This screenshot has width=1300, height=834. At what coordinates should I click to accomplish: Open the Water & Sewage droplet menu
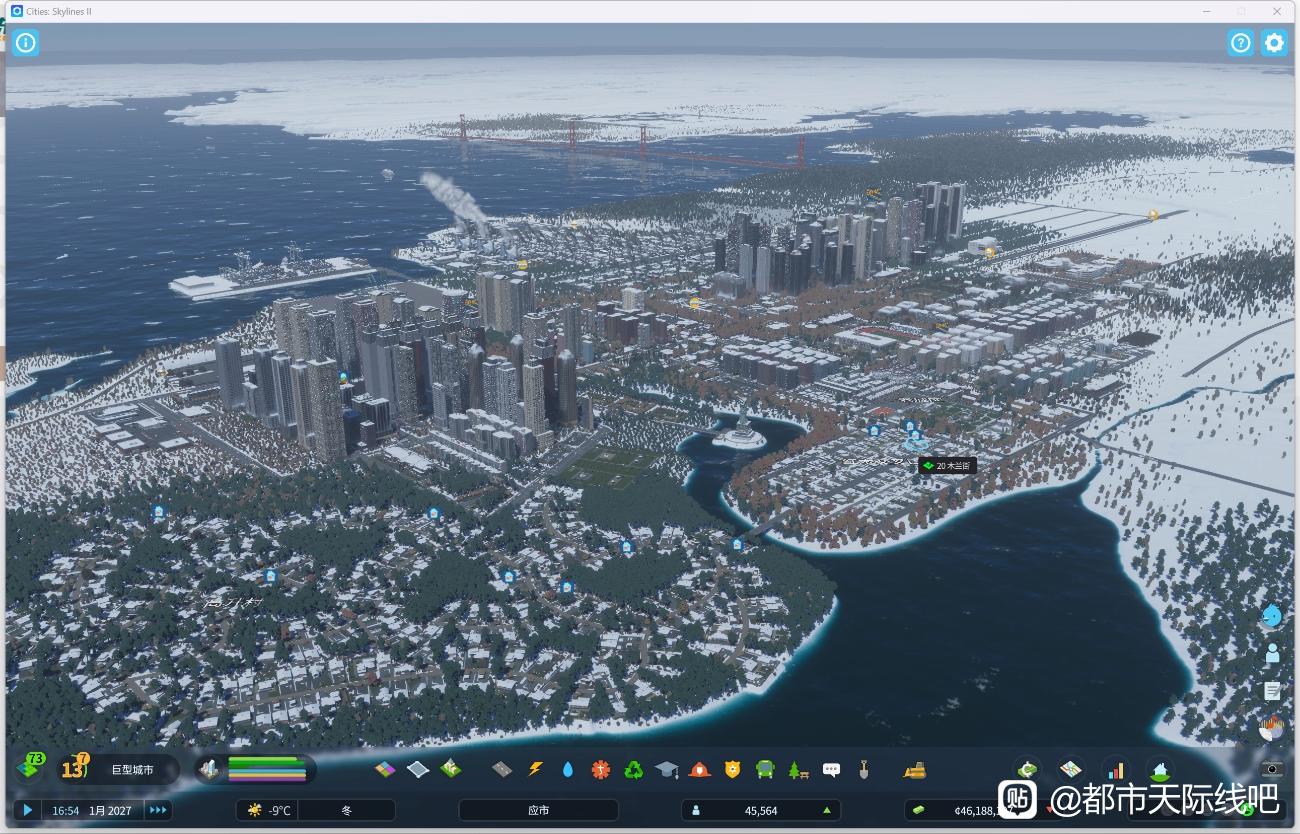click(x=568, y=769)
